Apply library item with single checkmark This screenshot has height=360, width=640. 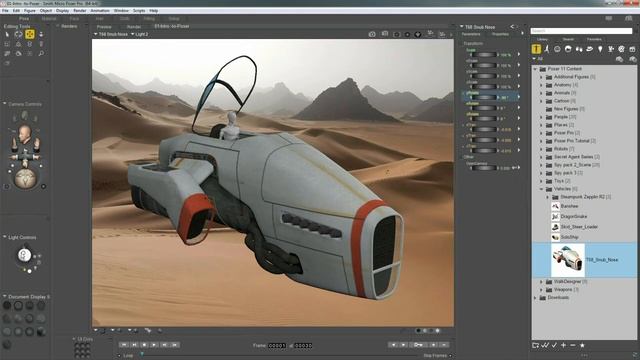(554, 345)
